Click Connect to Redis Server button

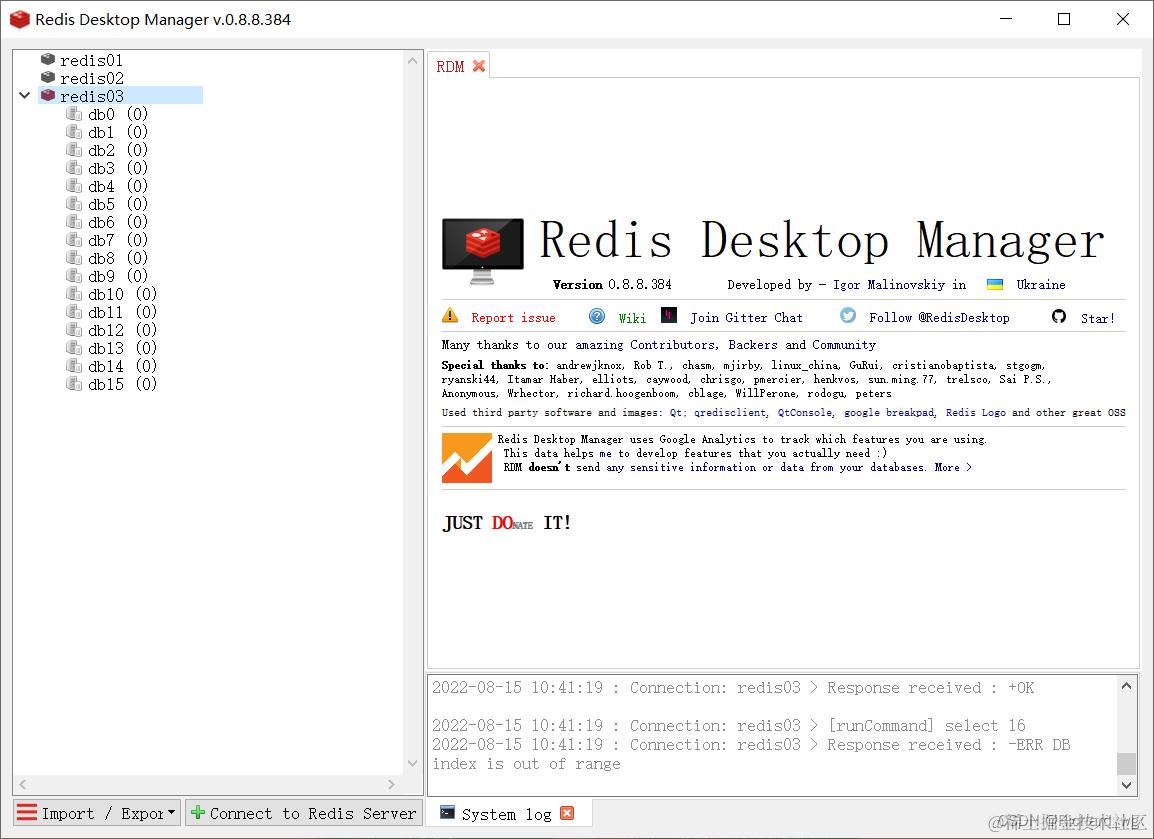pyautogui.click(x=304, y=813)
